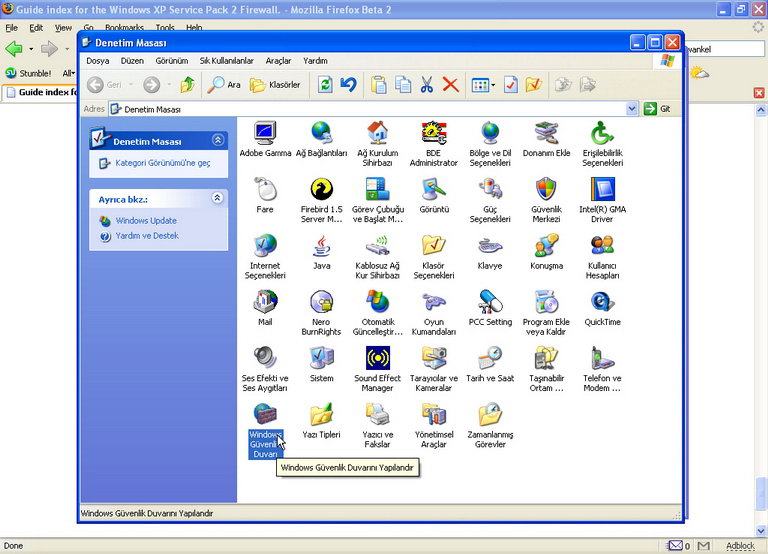Open the Dosya menu

pyautogui.click(x=97, y=61)
